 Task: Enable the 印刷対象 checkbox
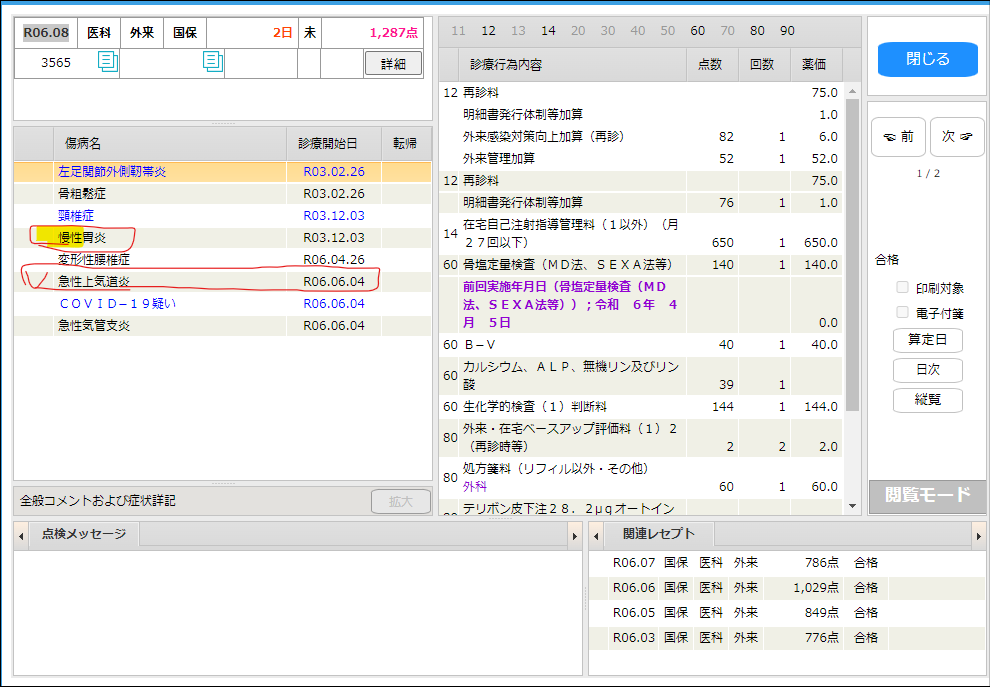(x=903, y=288)
